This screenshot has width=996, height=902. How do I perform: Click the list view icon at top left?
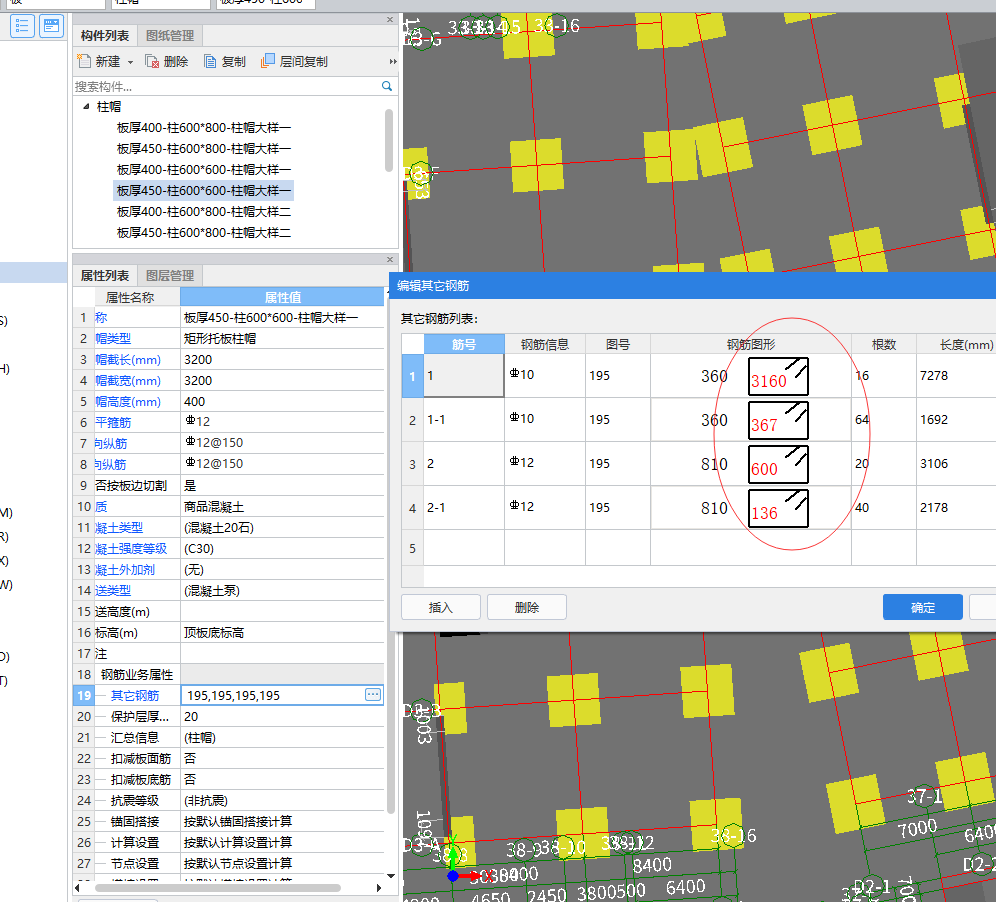point(22,26)
